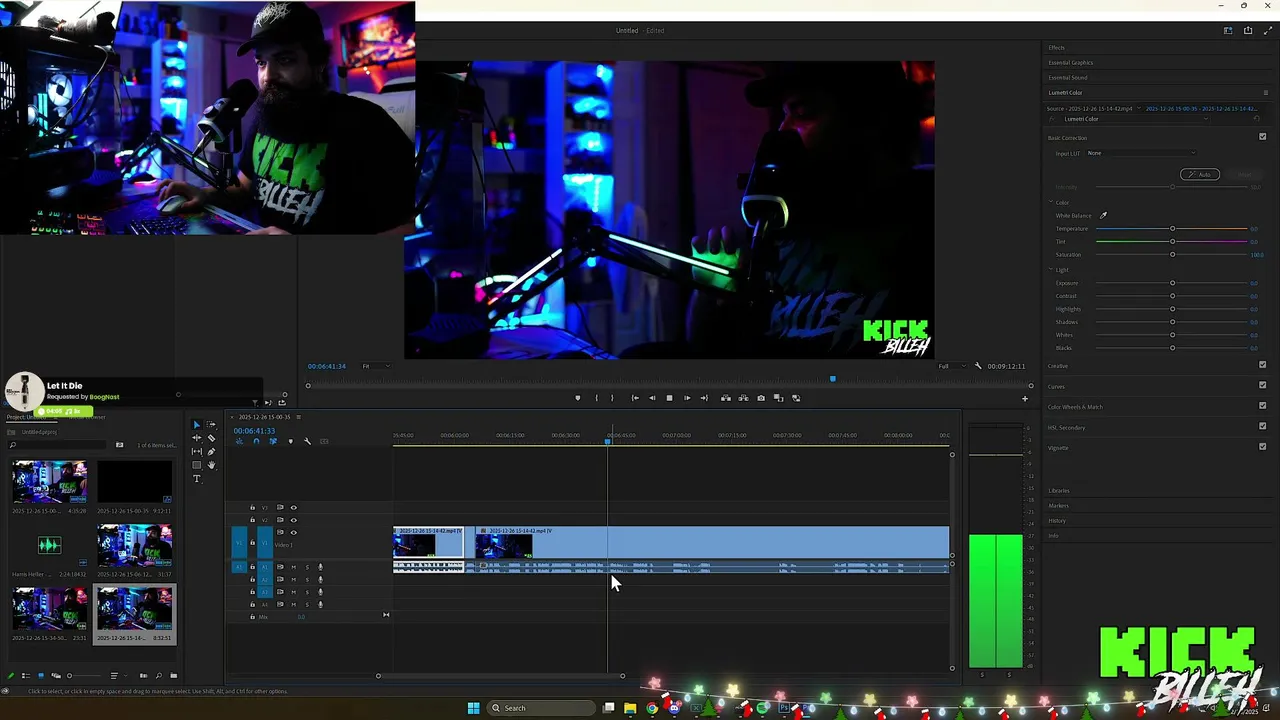
Task: Toggle Creative section checkbox
Action: click(x=1262, y=365)
